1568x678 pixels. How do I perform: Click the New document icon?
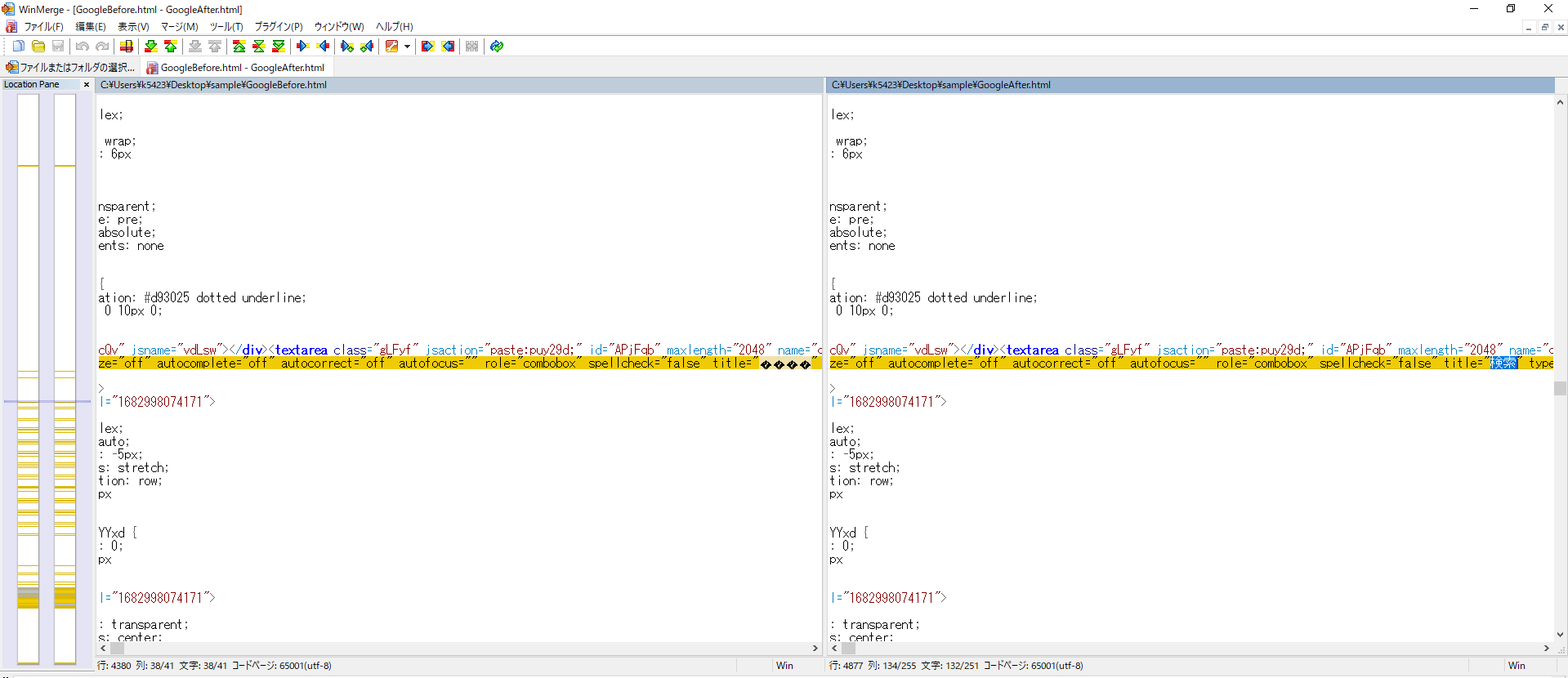pyautogui.click(x=18, y=47)
